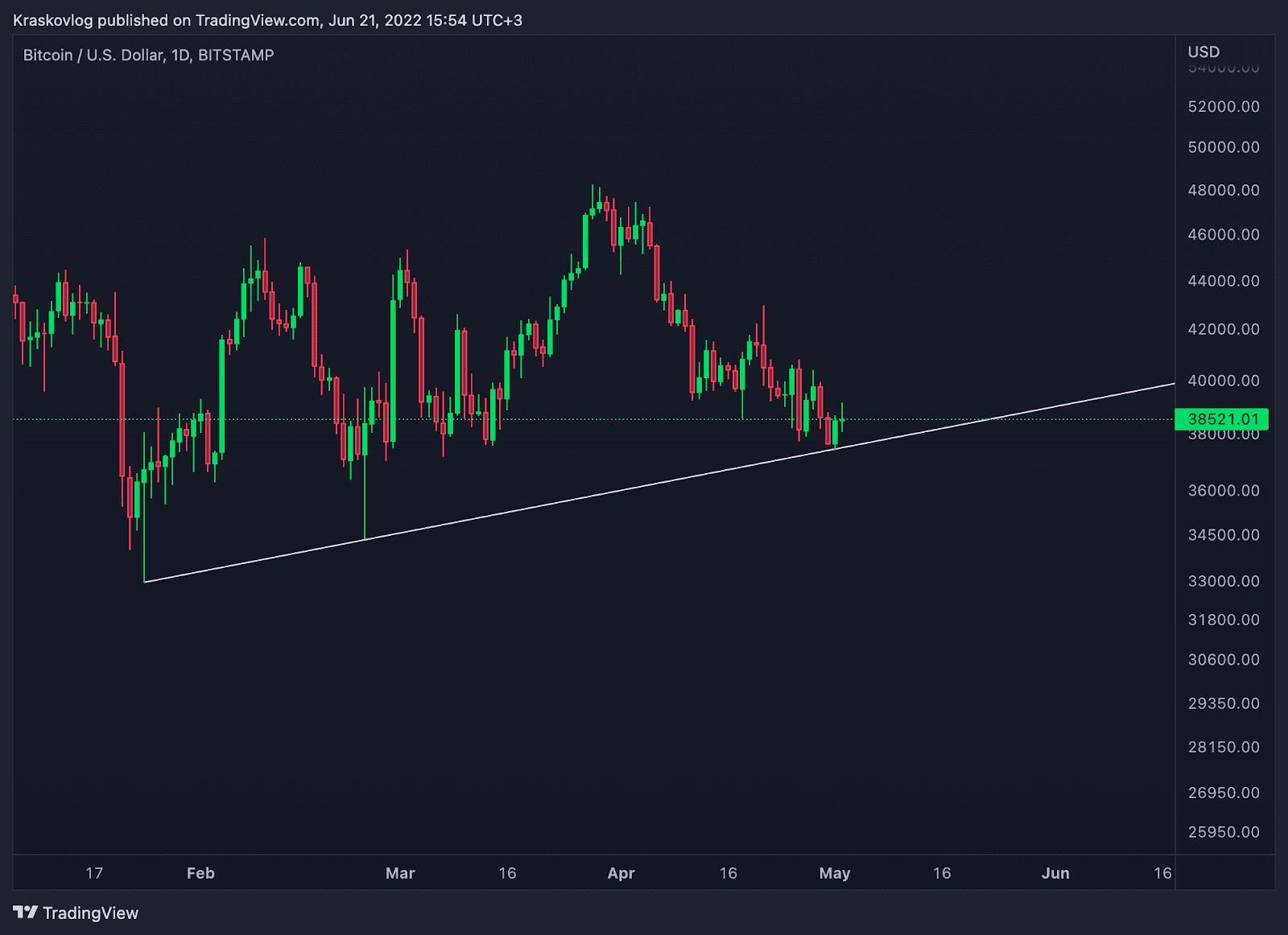Click the 52000.00 price axis label
The width and height of the screenshot is (1288, 935).
1224,106
